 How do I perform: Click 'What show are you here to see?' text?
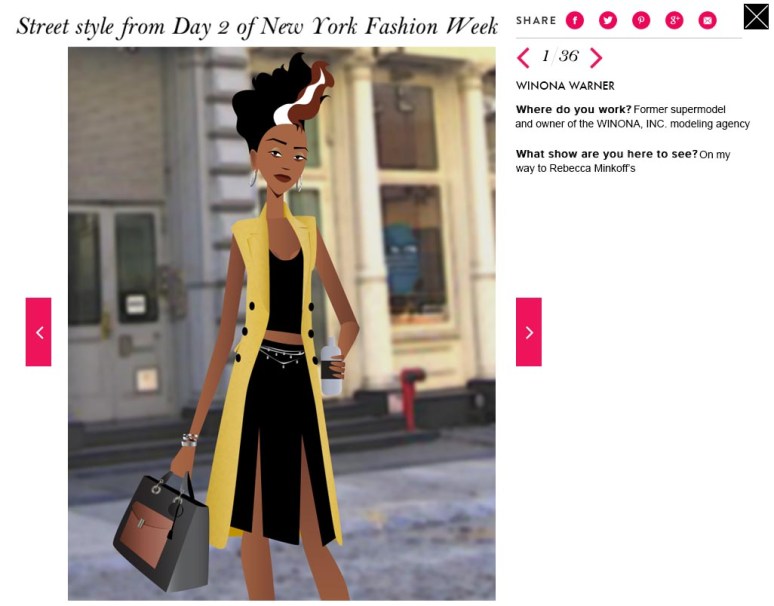click(x=607, y=154)
